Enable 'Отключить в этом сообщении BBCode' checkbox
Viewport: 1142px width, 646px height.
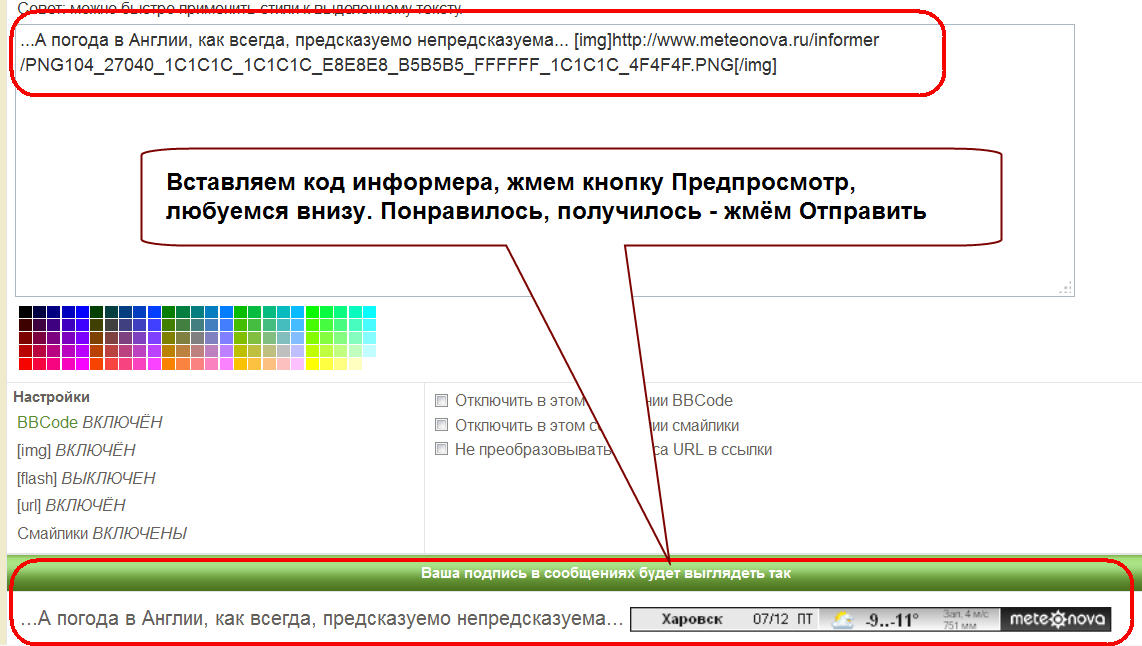[x=441, y=400]
